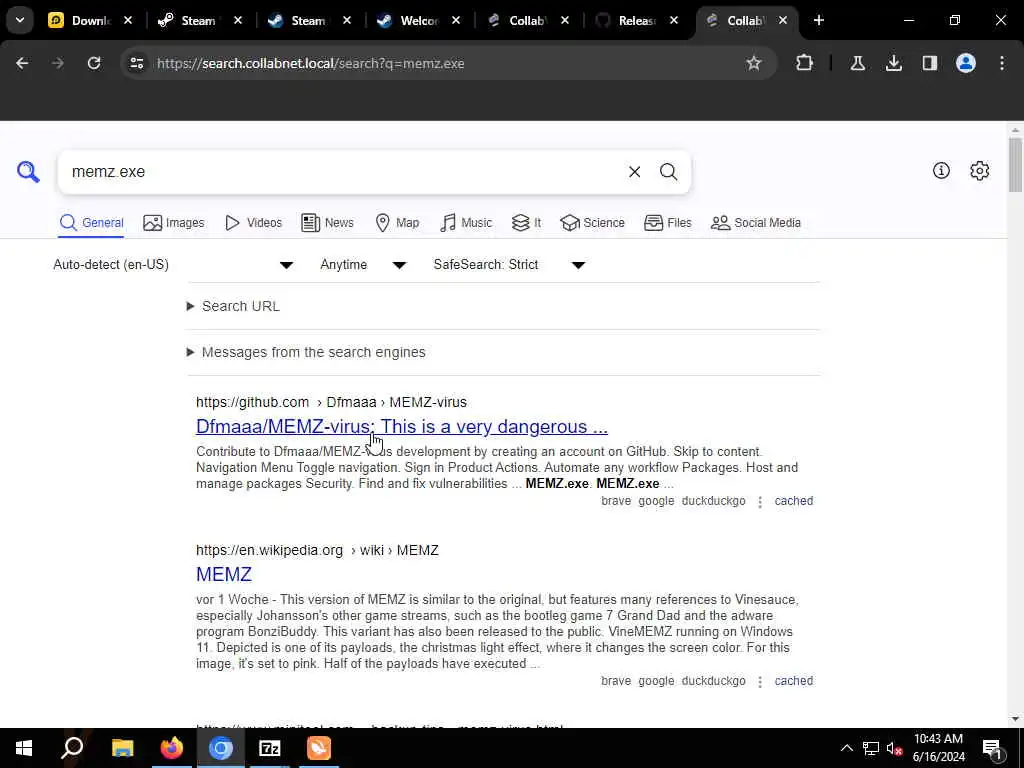Launch Firefox from the taskbar
The height and width of the screenshot is (768, 1024).
click(172, 748)
